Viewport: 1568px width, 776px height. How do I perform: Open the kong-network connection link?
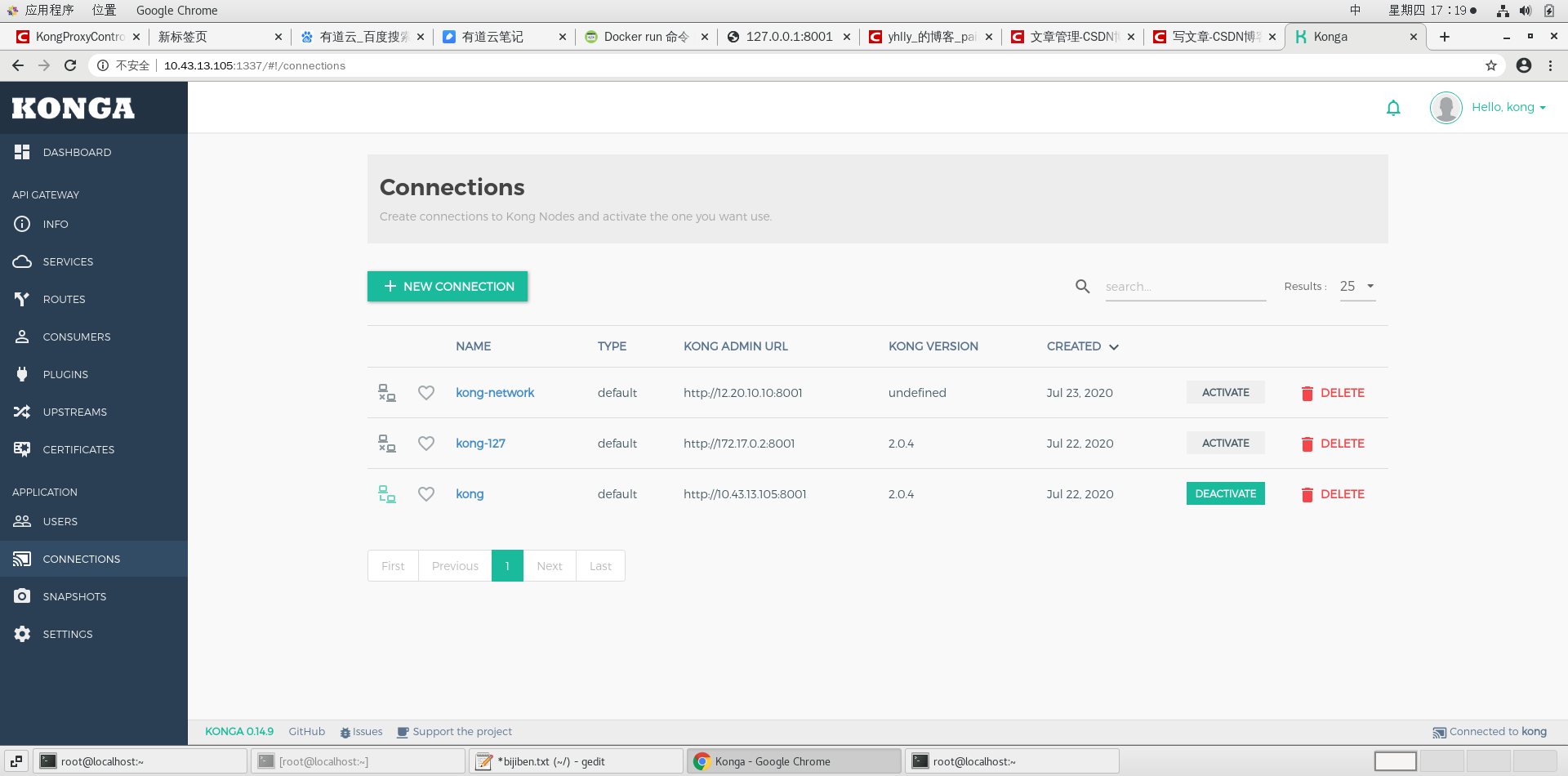coord(495,392)
